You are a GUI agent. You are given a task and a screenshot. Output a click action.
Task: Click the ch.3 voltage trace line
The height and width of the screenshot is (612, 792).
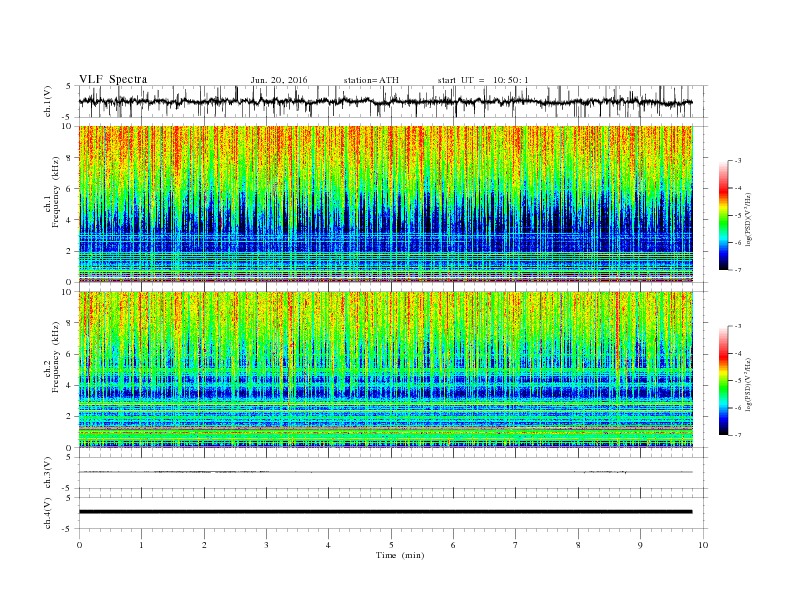386,472
